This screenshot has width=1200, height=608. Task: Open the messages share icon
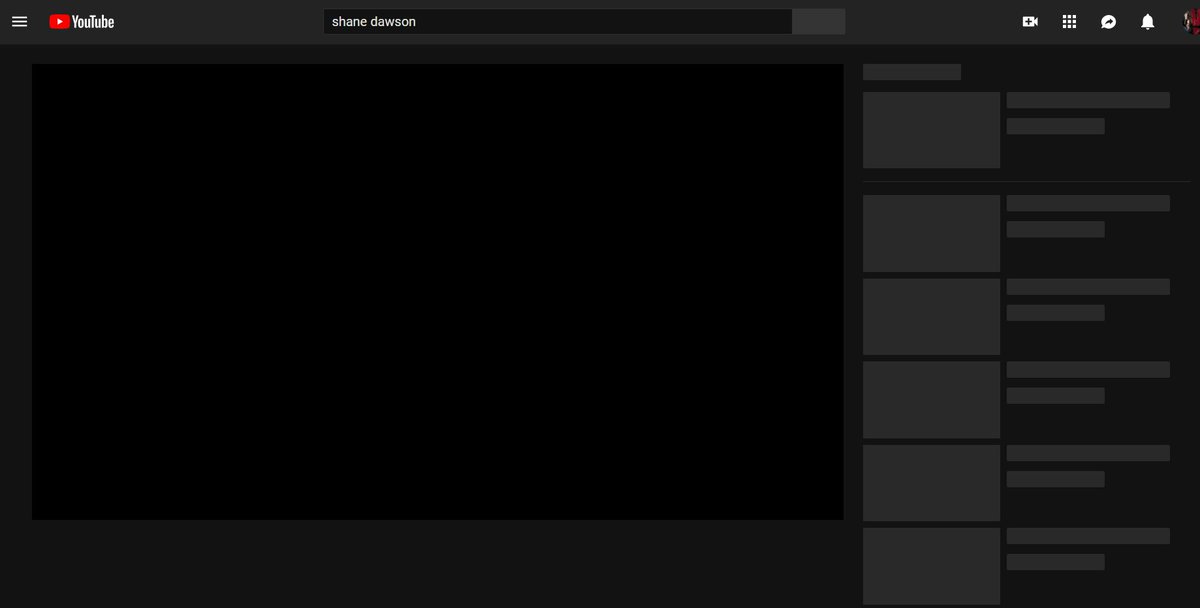click(1108, 21)
